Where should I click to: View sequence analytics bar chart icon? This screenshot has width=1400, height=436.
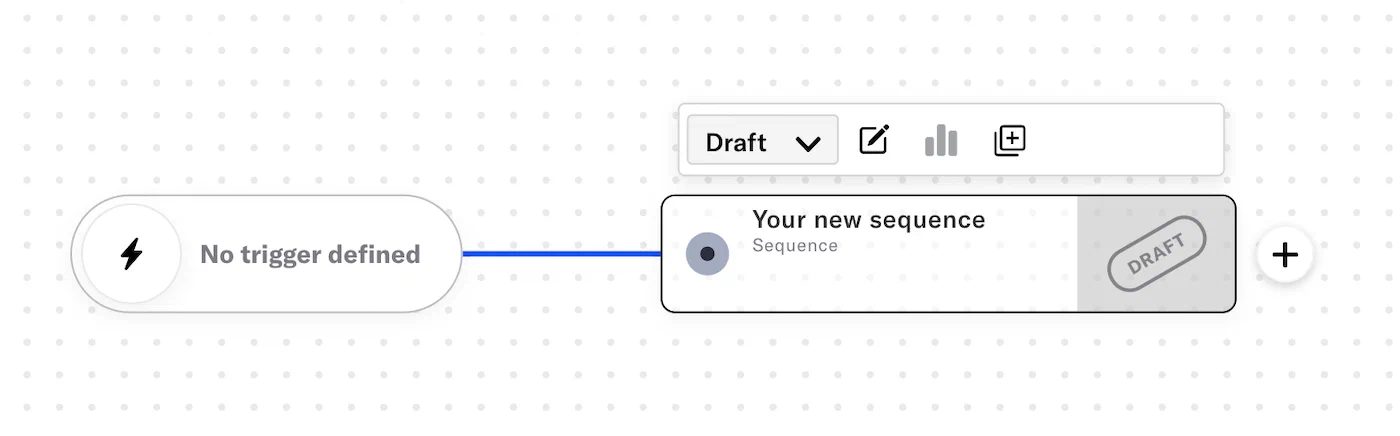[x=941, y=141]
